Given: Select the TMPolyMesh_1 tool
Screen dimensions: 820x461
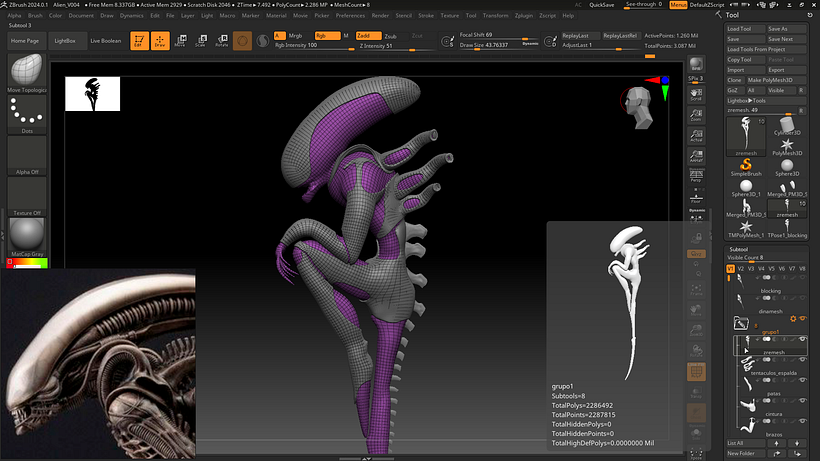Looking at the screenshot, I should (746, 228).
